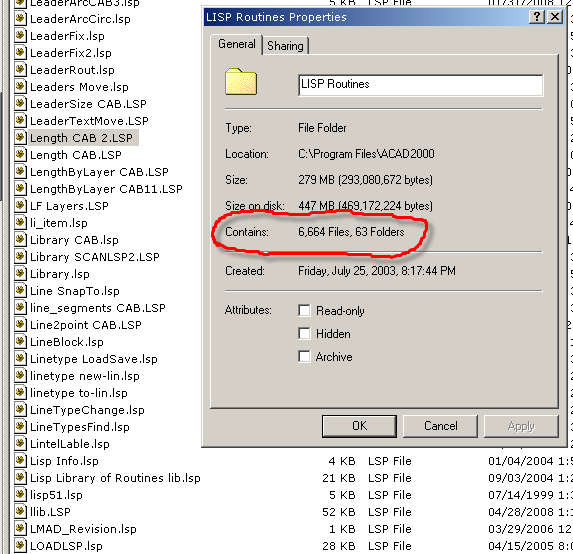Click the Library CAB.lsp file icon
The height and width of the screenshot is (554, 573).
[x=20, y=240]
